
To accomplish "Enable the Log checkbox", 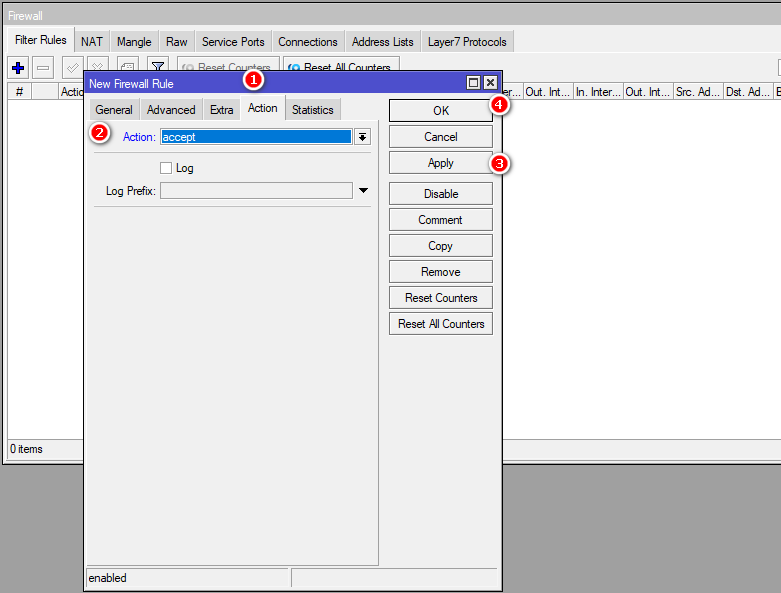I will 166,168.
